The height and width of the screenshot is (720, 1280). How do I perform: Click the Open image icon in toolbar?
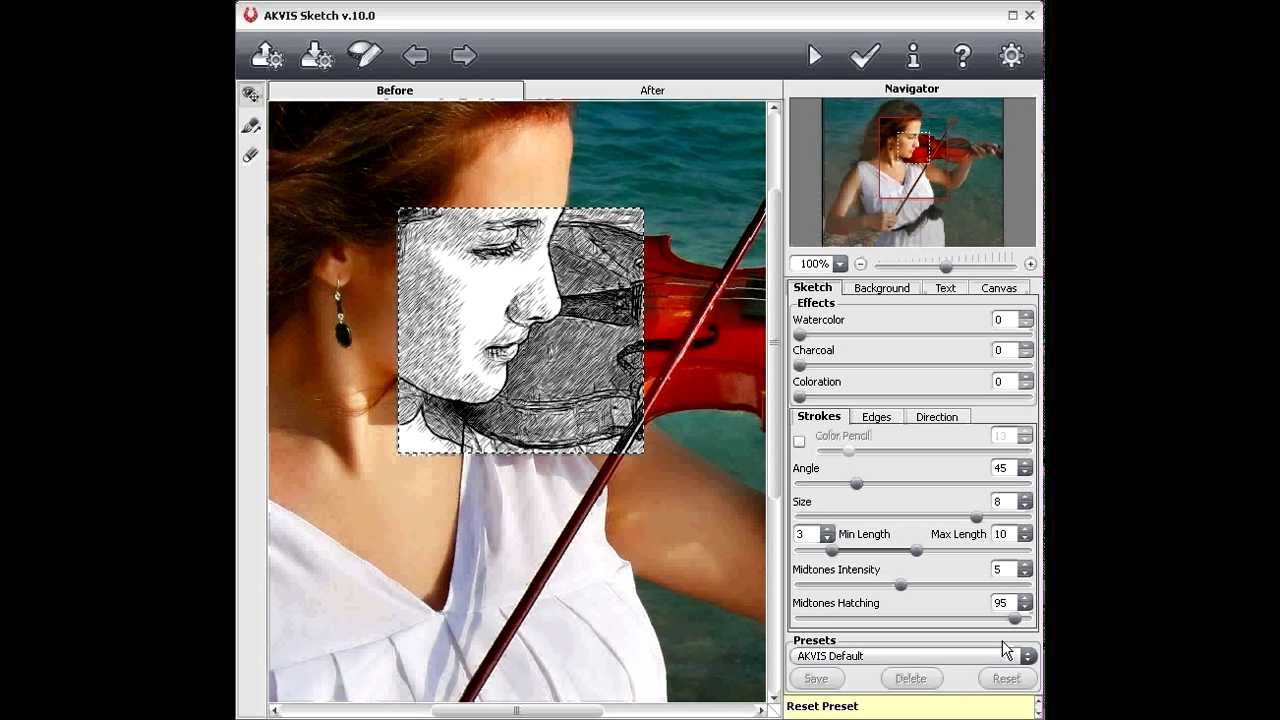267,55
